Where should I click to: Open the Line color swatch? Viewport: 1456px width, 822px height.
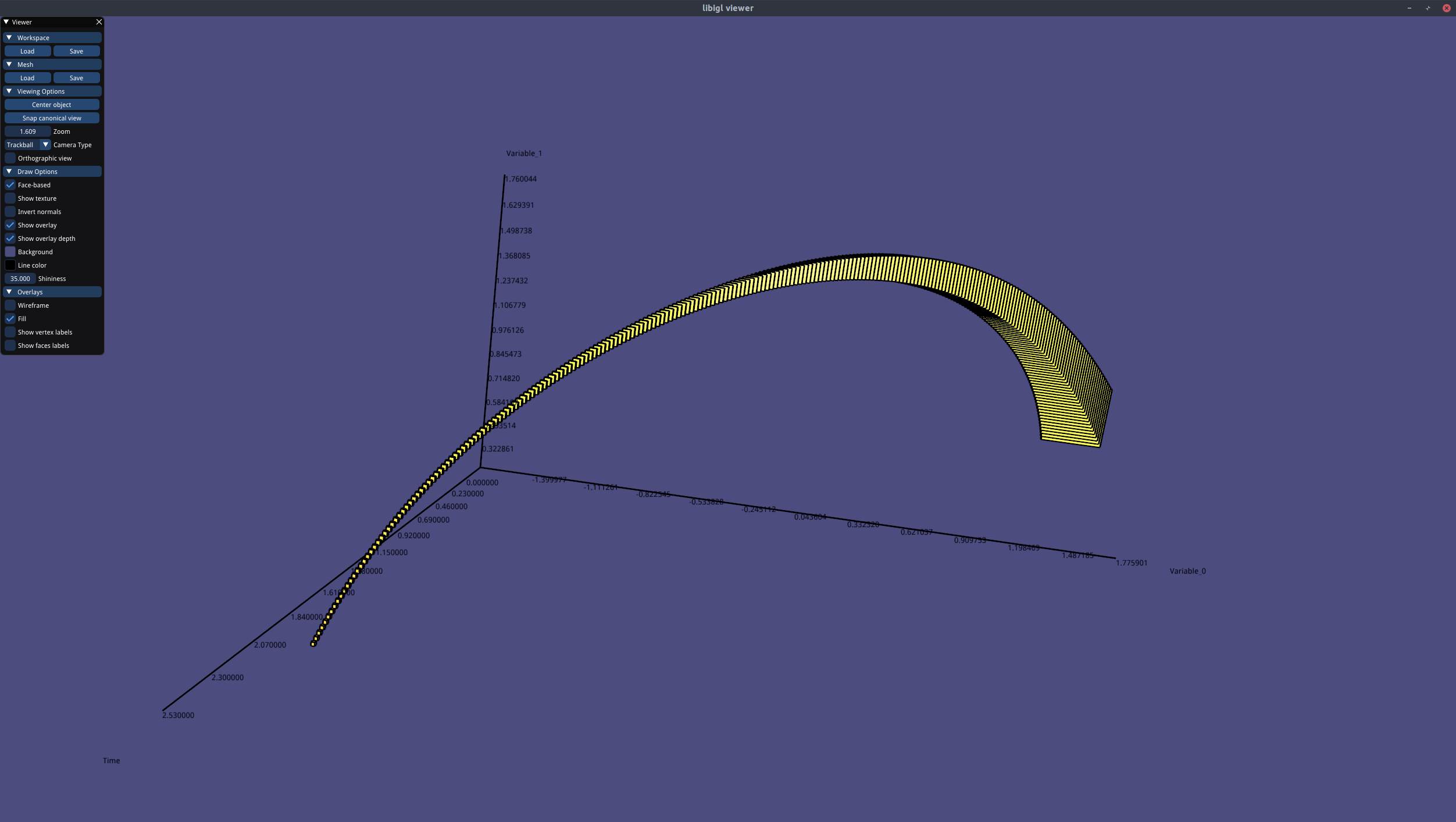[10, 265]
